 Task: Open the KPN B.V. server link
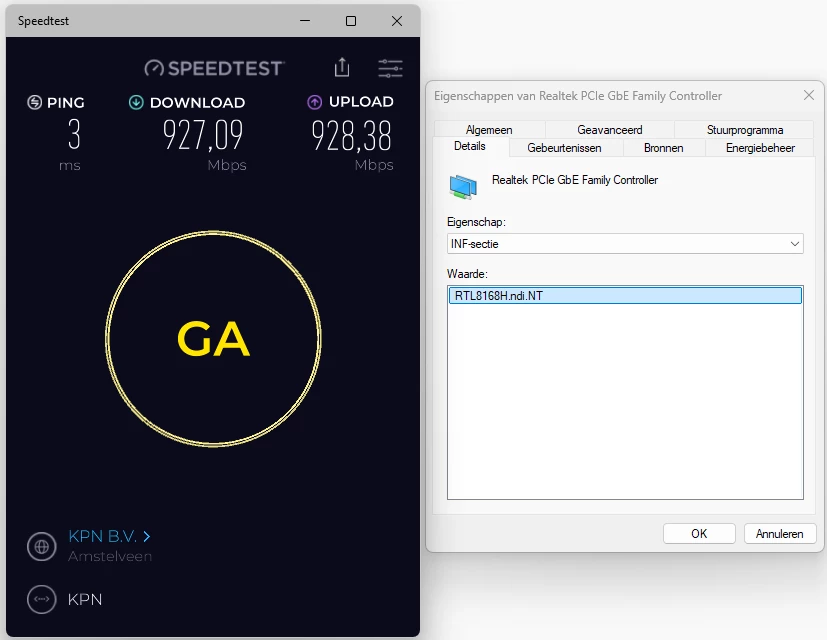[x=109, y=537]
